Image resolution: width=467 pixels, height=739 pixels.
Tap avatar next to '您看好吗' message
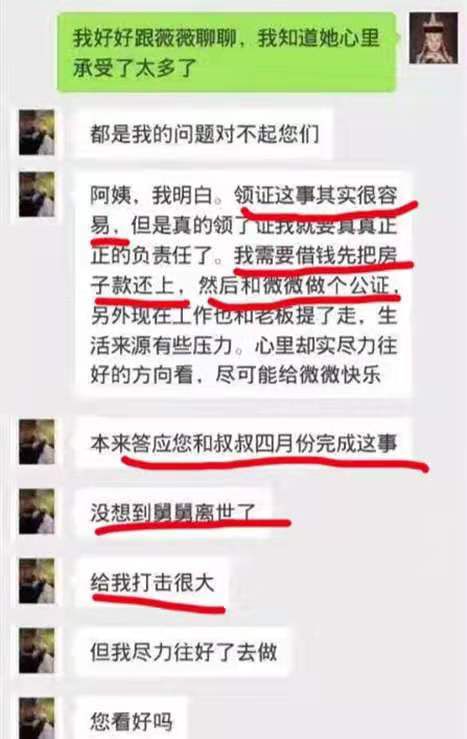click(37, 718)
